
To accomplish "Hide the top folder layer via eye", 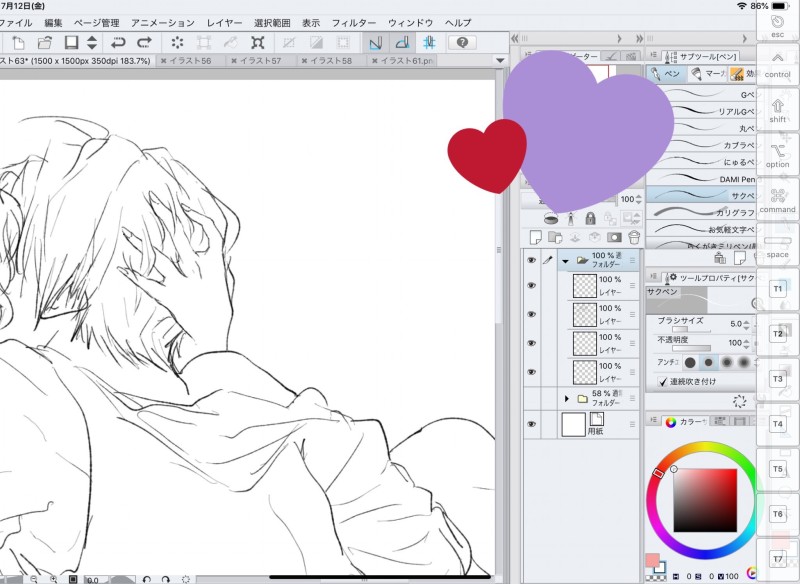I will pyautogui.click(x=531, y=260).
